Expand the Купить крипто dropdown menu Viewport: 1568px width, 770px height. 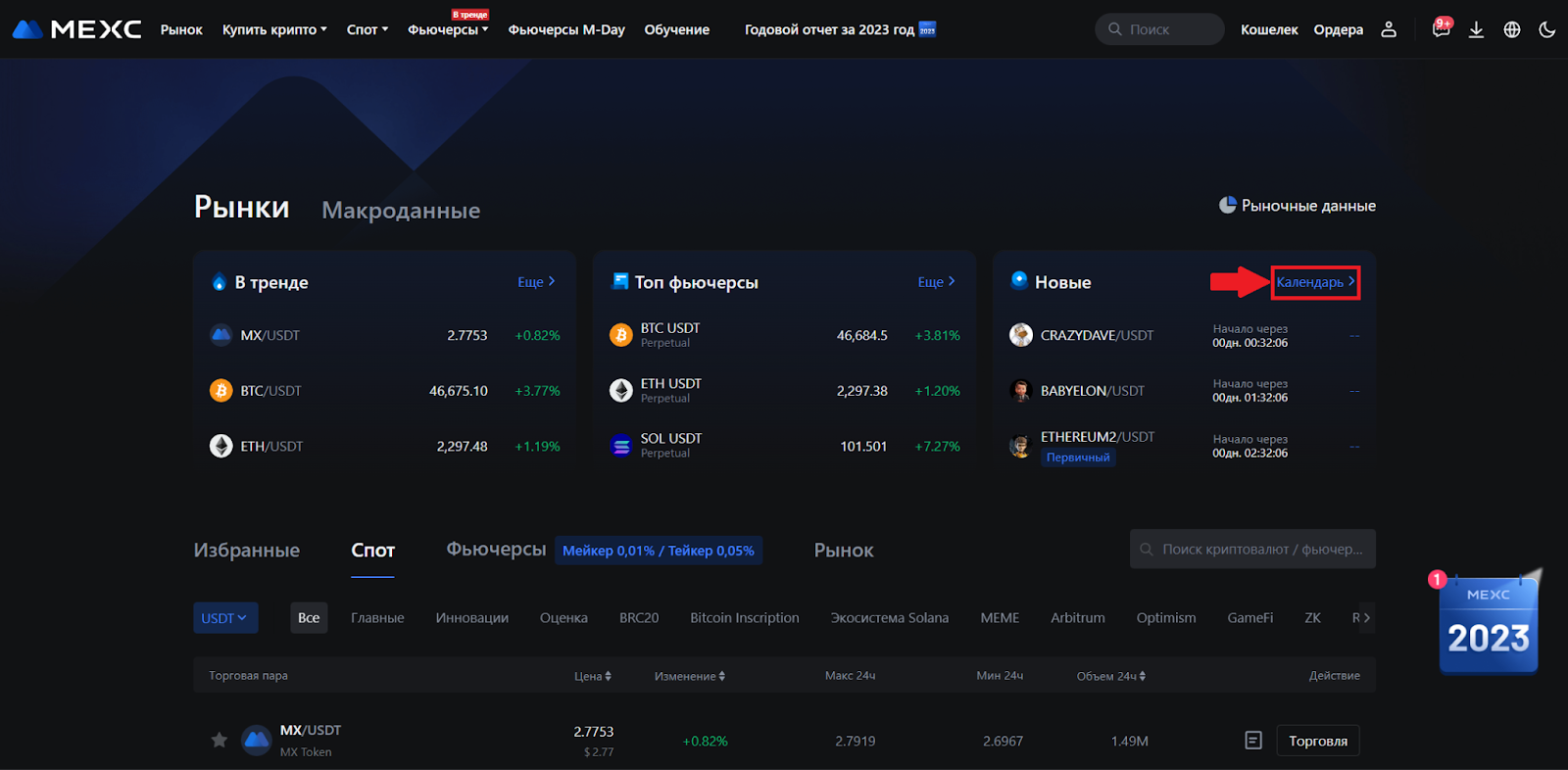[274, 29]
